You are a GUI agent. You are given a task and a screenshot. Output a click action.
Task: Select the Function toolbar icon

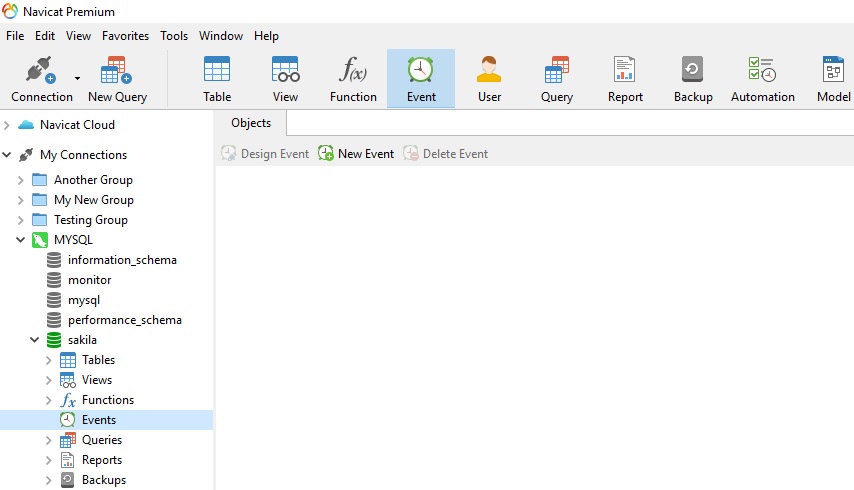(x=353, y=79)
